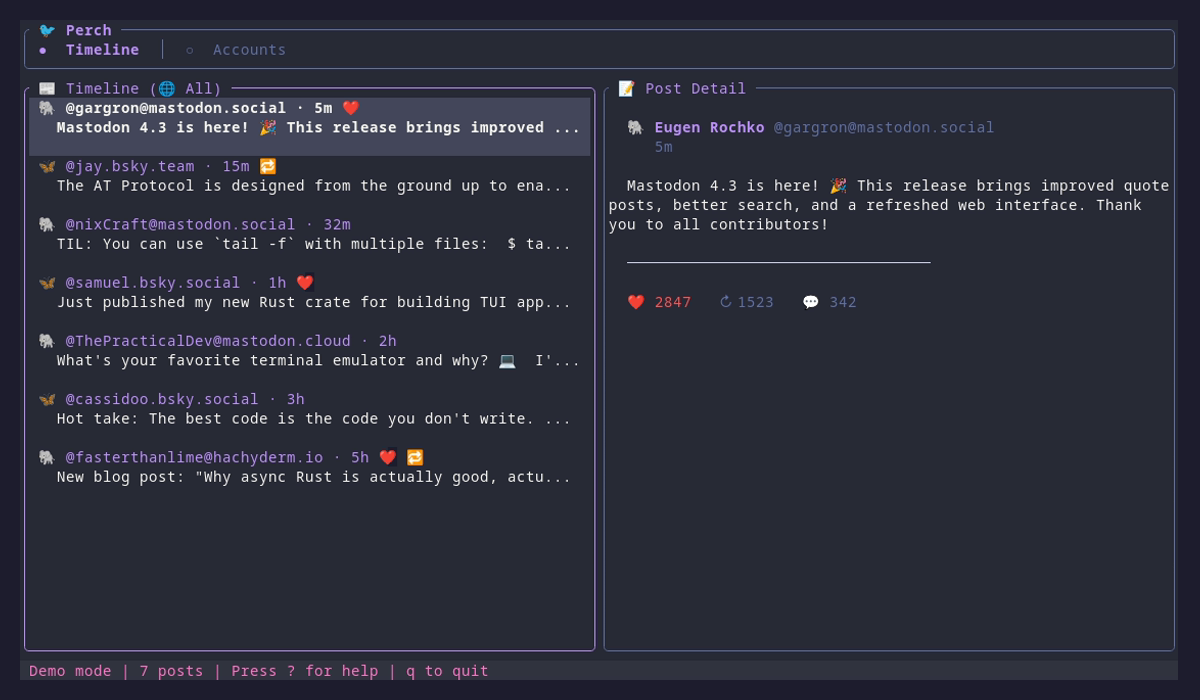Image resolution: width=1200 pixels, height=700 pixels.
Task: Select the Timeline tab
Action: coord(102,50)
